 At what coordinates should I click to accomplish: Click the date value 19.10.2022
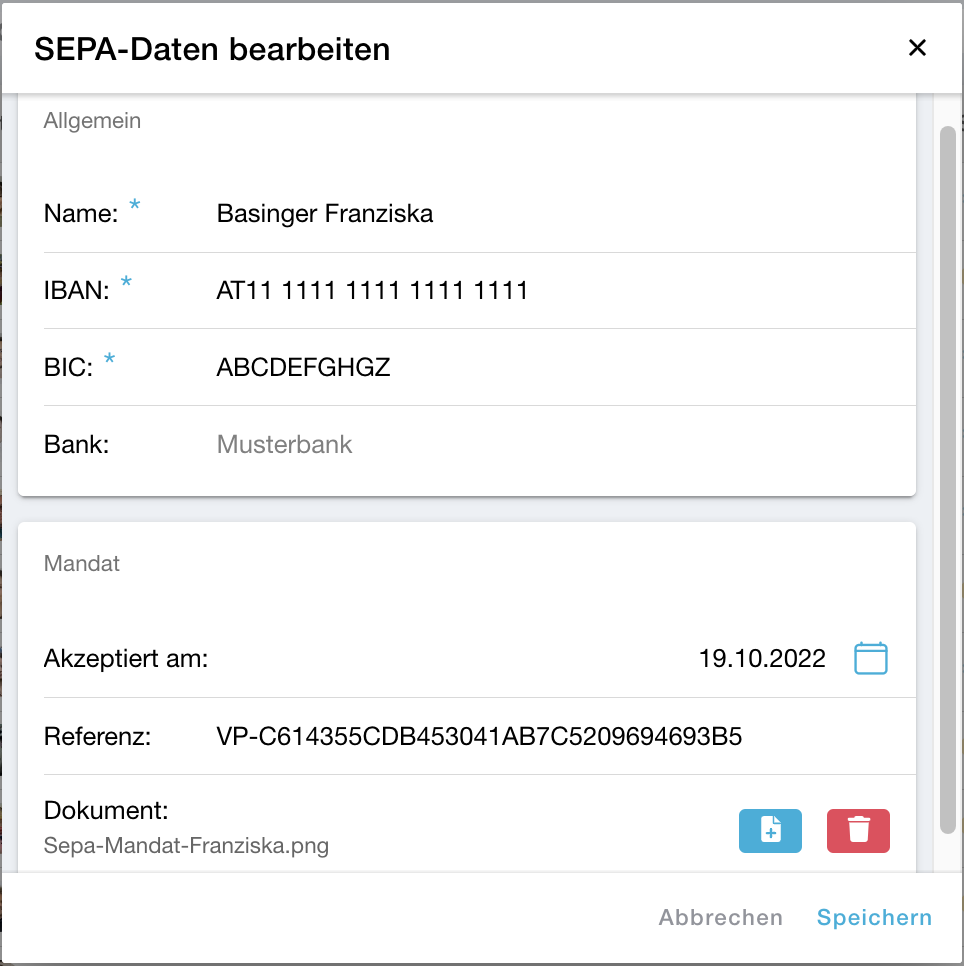pos(763,658)
